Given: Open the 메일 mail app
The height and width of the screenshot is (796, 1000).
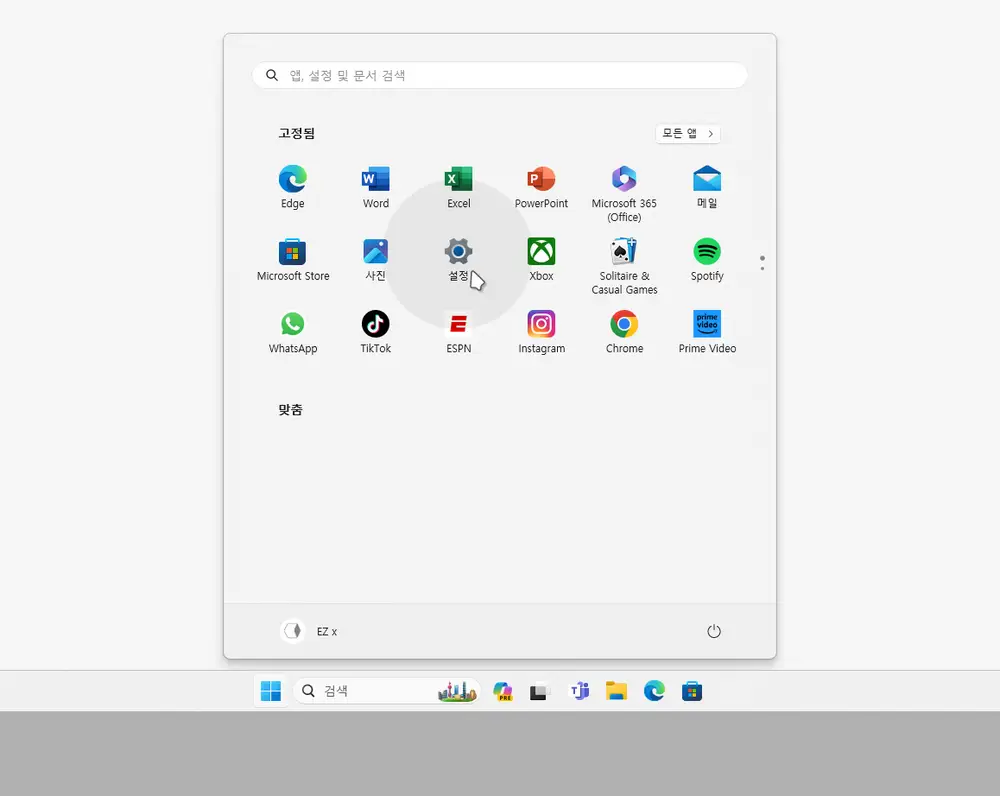Looking at the screenshot, I should pyautogui.click(x=707, y=186).
